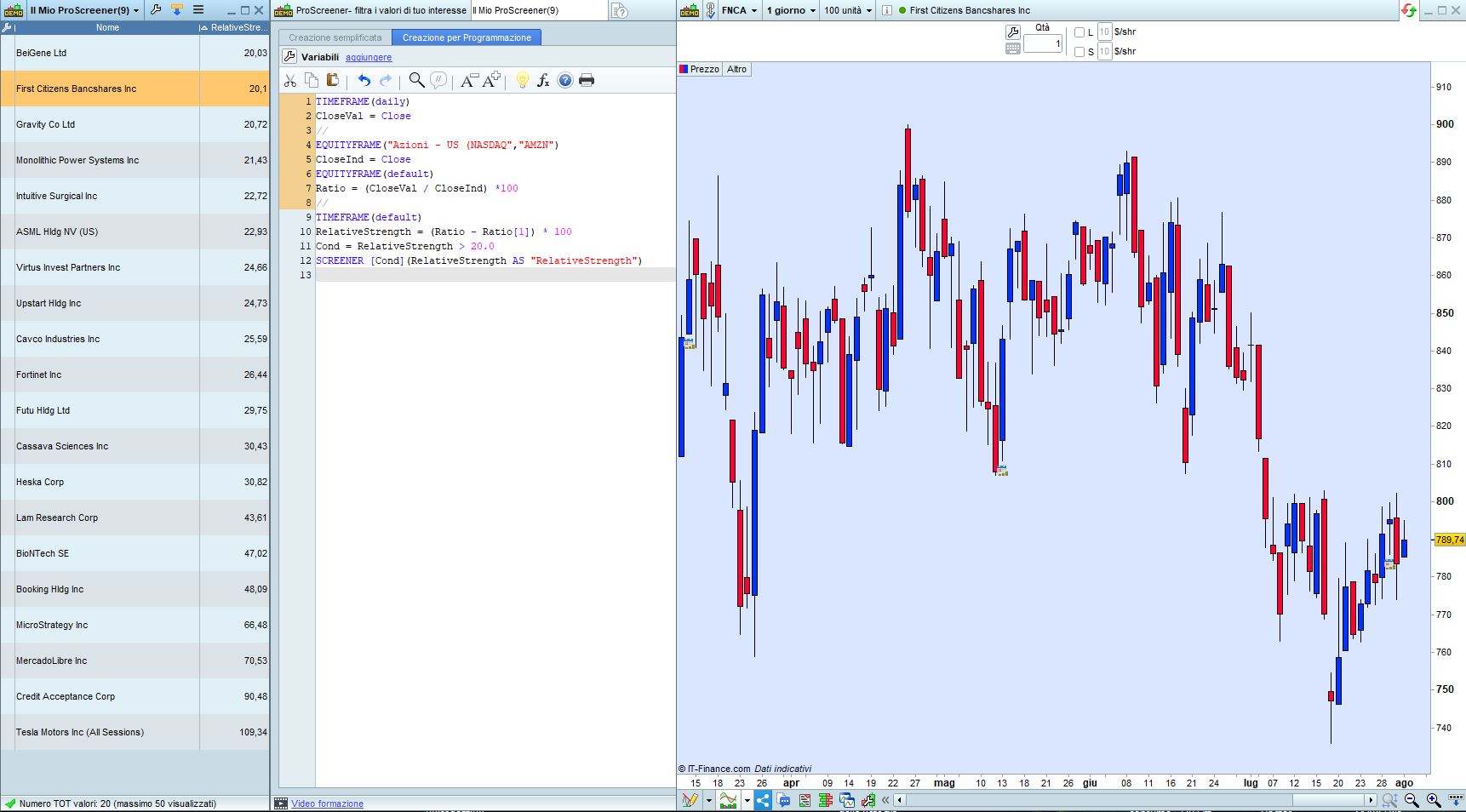Switch to Creazione semplificata tab
This screenshot has width=1466, height=812.
[335, 37]
